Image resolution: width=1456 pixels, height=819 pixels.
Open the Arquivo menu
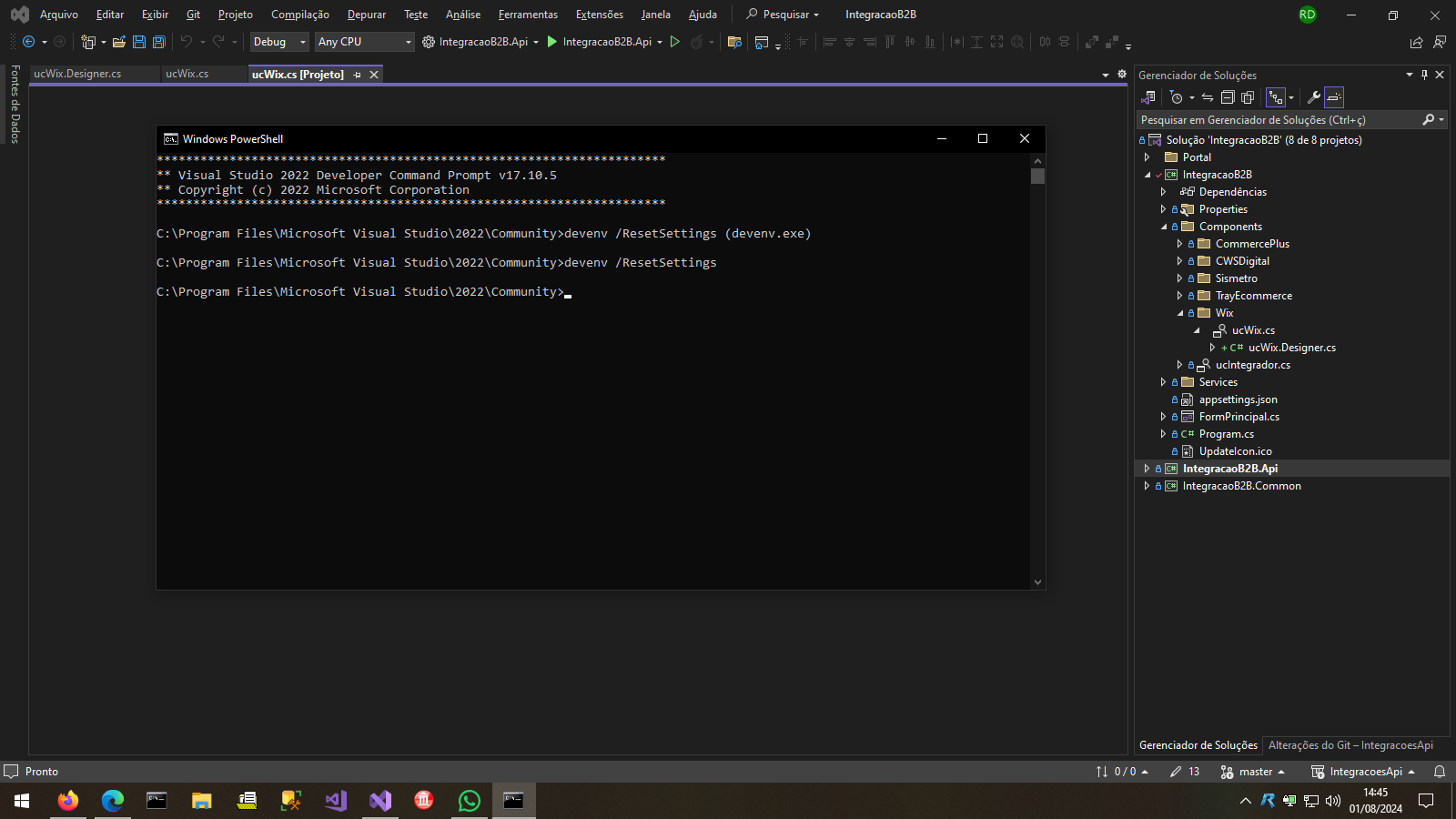tap(59, 15)
